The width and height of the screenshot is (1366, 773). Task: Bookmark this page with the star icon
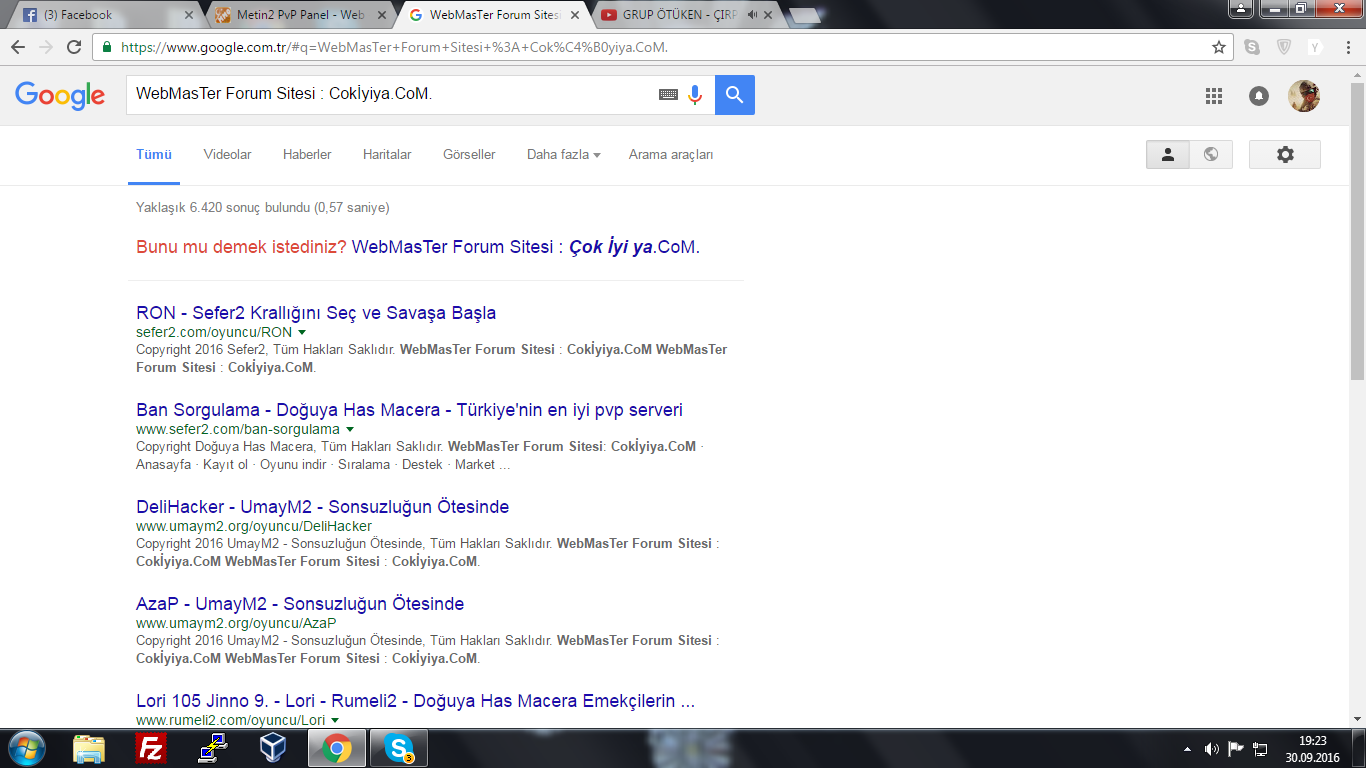tap(1219, 47)
